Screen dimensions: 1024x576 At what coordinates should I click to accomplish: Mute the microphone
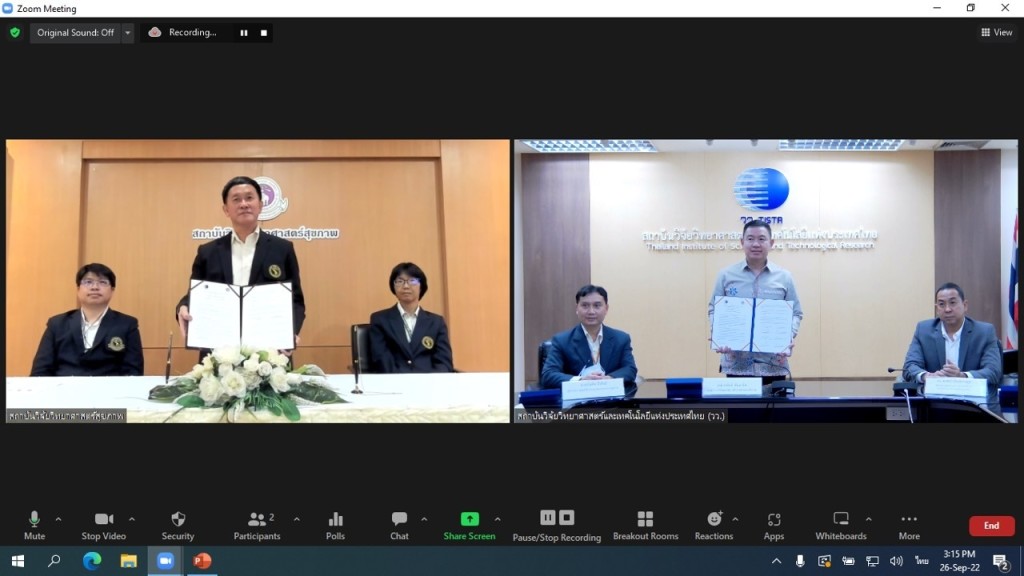[x=36, y=520]
